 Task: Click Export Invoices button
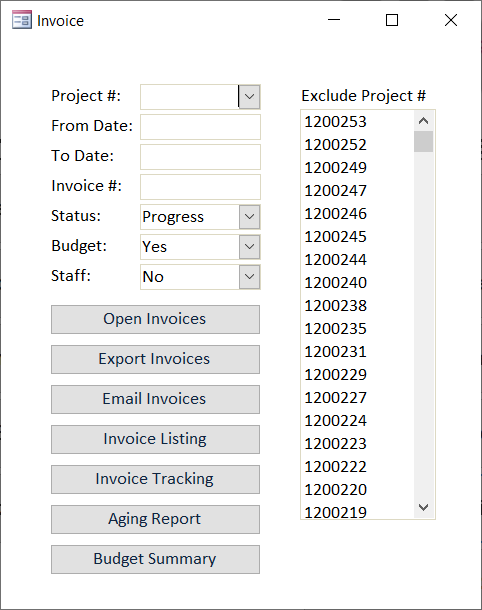(155, 359)
